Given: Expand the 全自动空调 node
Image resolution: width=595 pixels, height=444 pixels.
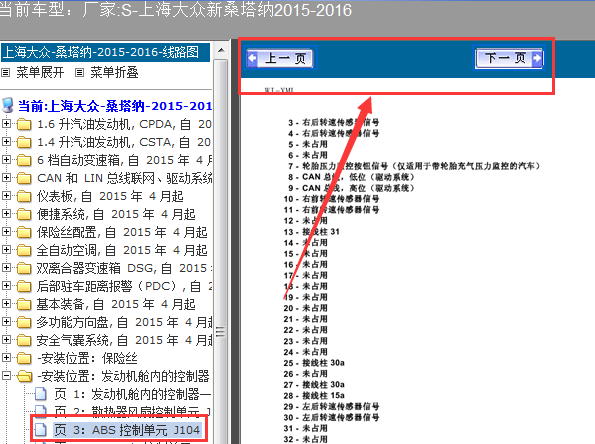Looking at the screenshot, I should [6, 249].
